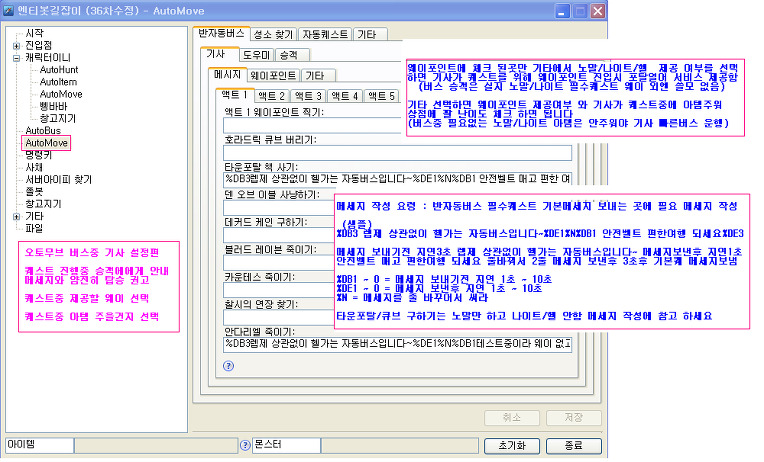
Task: Select 쫄뭇 in the tree
Action: tap(34, 192)
